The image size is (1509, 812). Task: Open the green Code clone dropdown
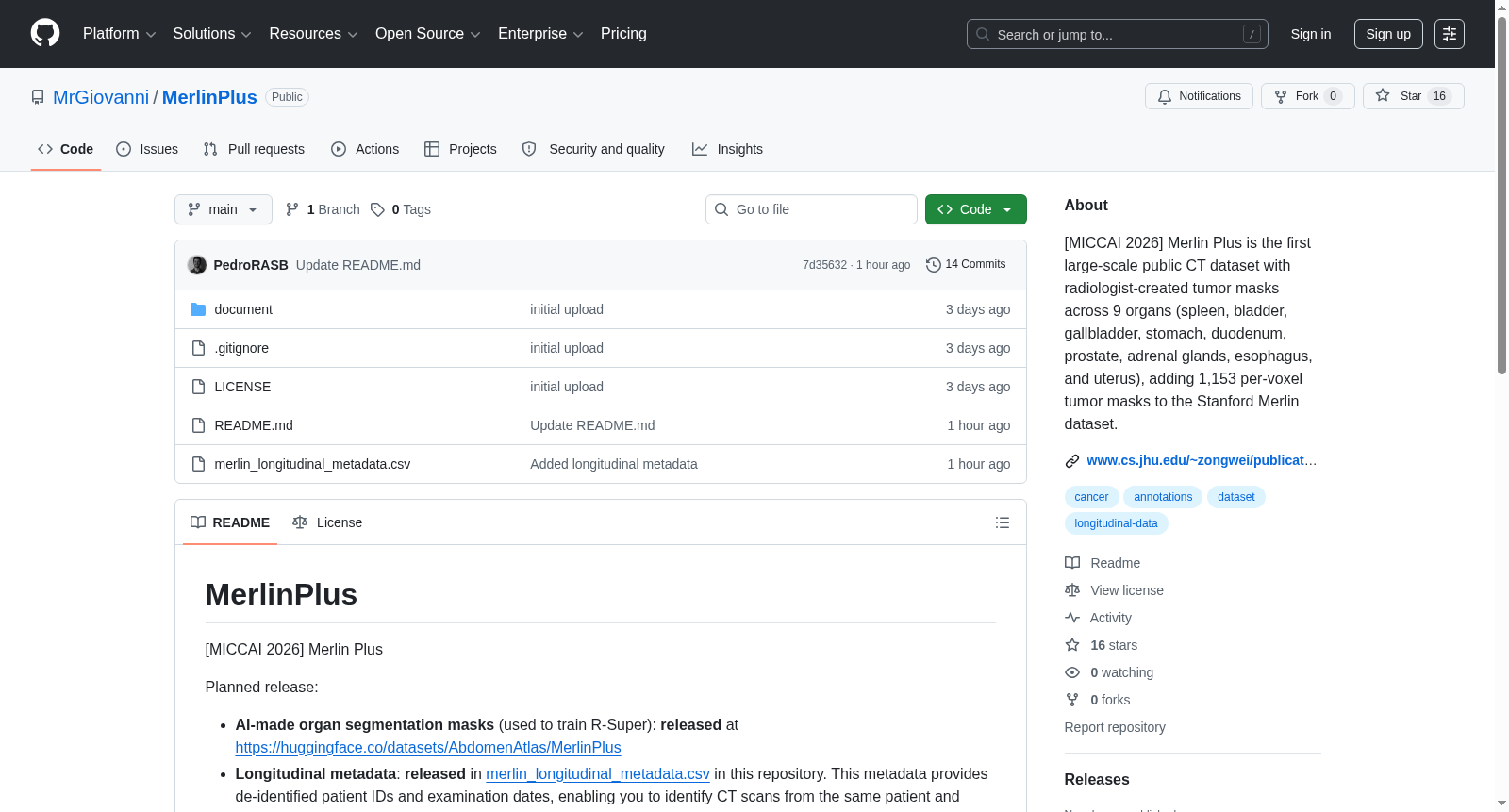tap(976, 209)
